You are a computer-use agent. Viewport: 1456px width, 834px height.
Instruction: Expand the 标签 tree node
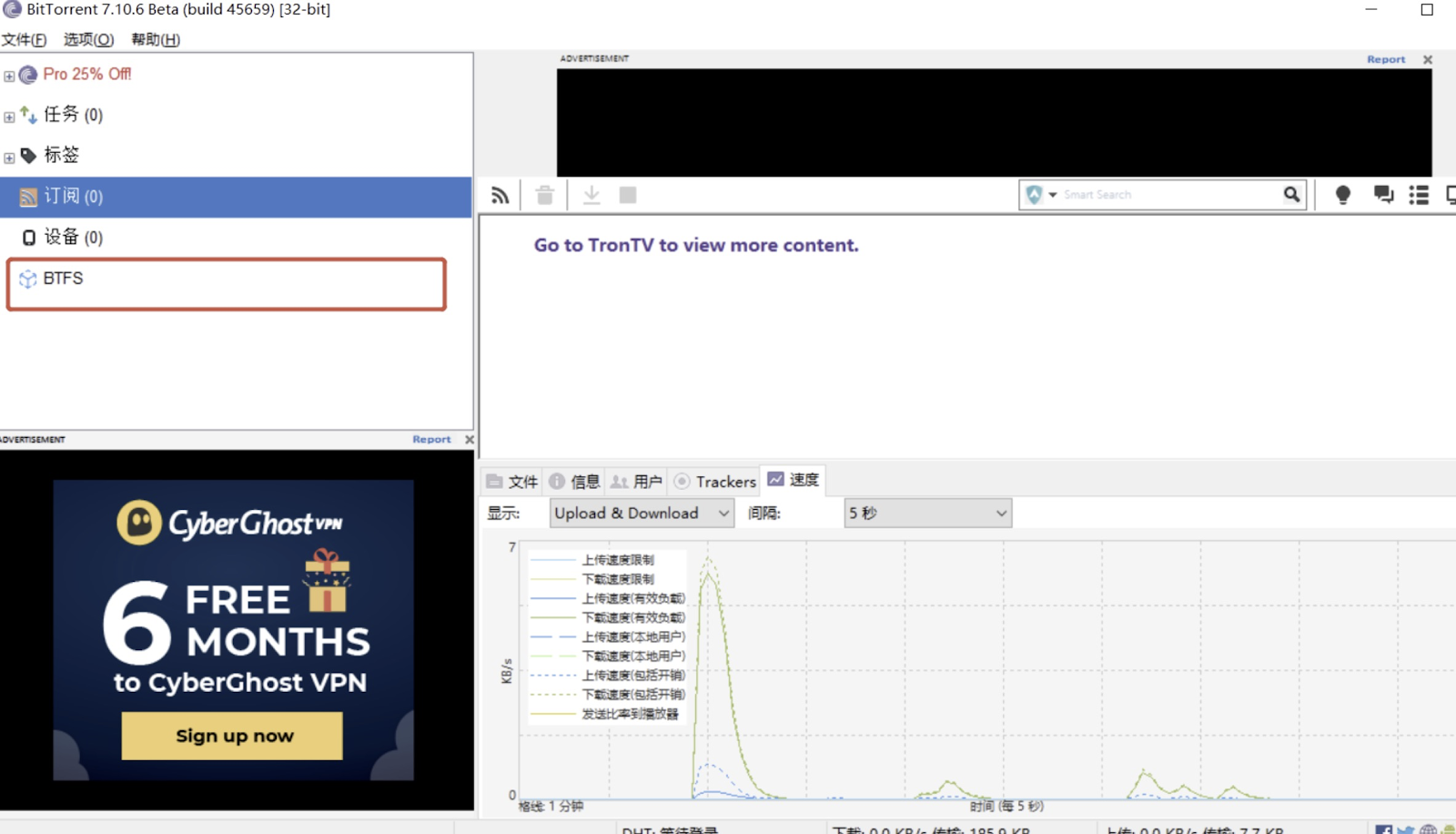(9, 158)
